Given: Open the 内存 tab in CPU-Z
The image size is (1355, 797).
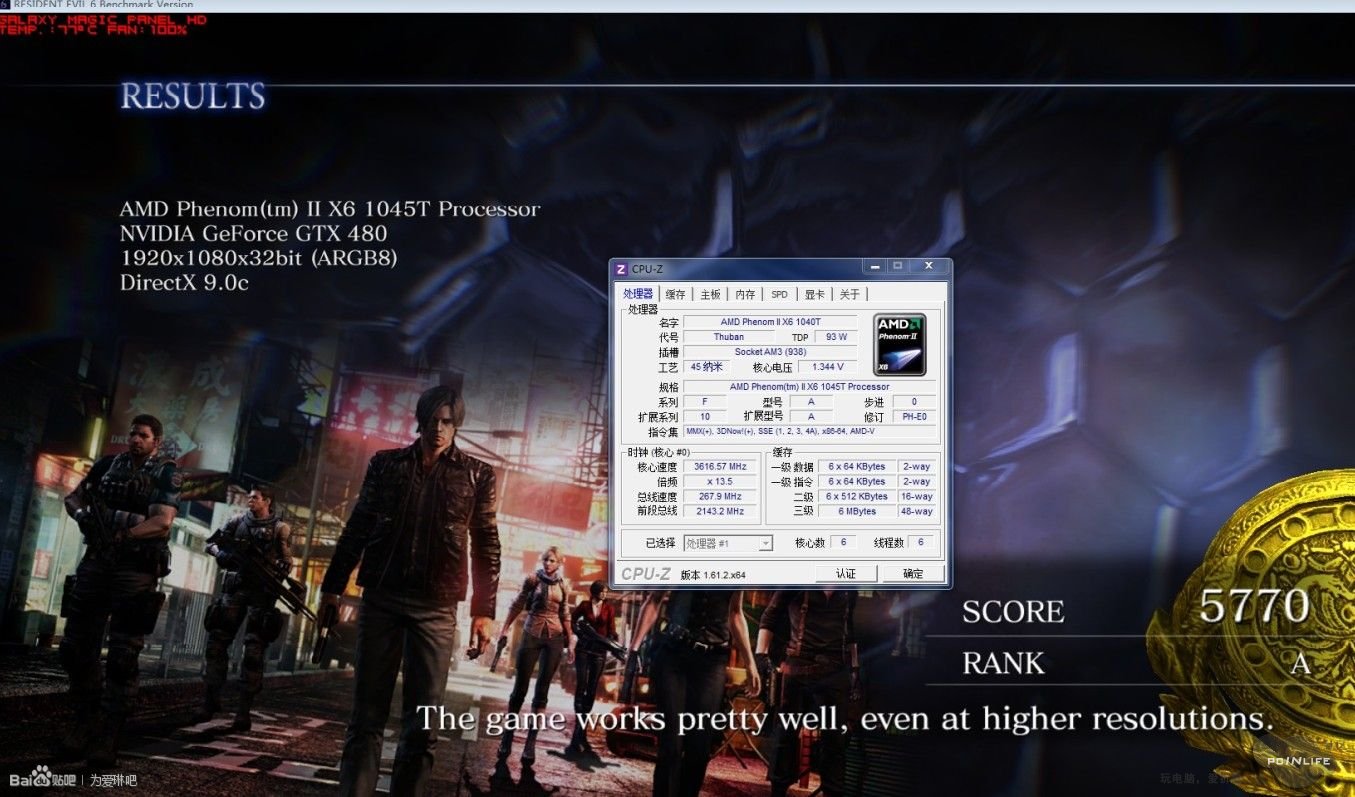Looking at the screenshot, I should tap(745, 294).
